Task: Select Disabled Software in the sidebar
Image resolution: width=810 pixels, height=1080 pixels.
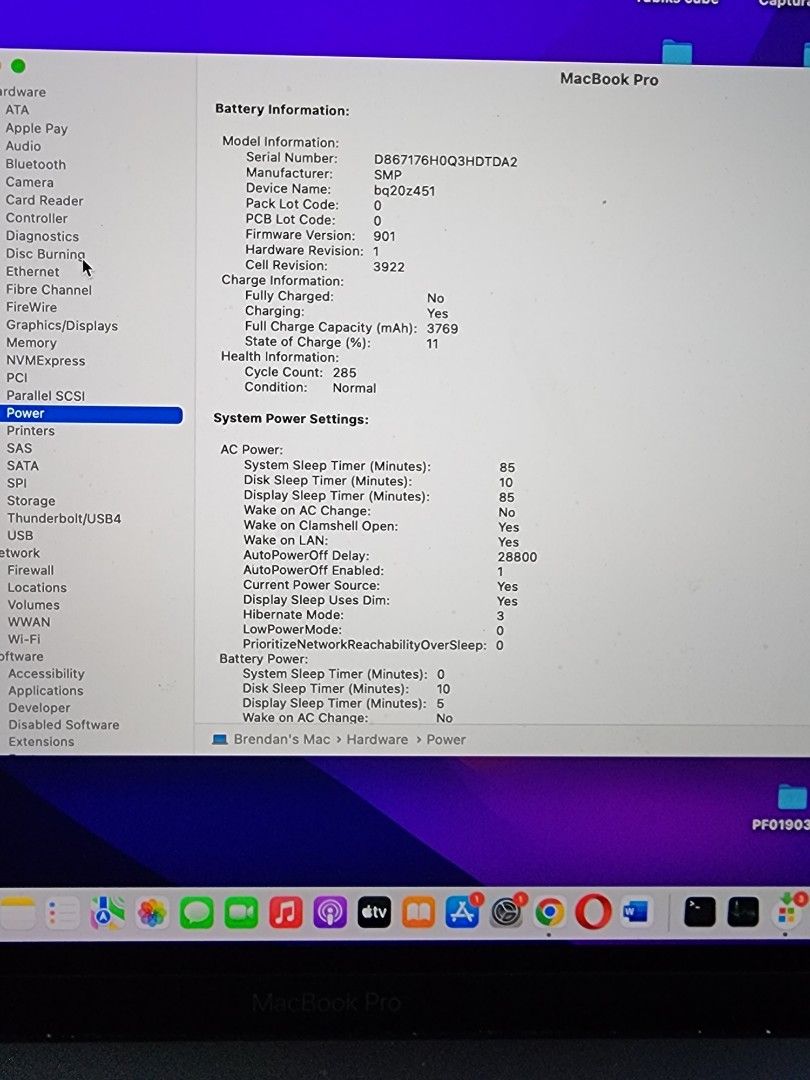Action: pos(64,725)
